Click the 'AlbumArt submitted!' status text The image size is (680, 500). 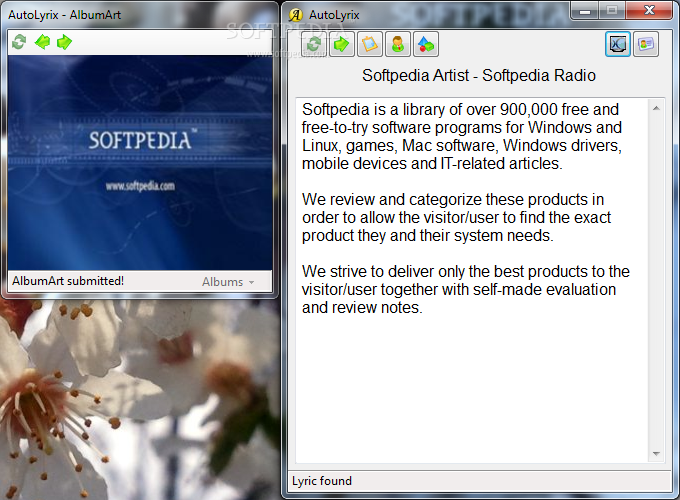(68, 281)
